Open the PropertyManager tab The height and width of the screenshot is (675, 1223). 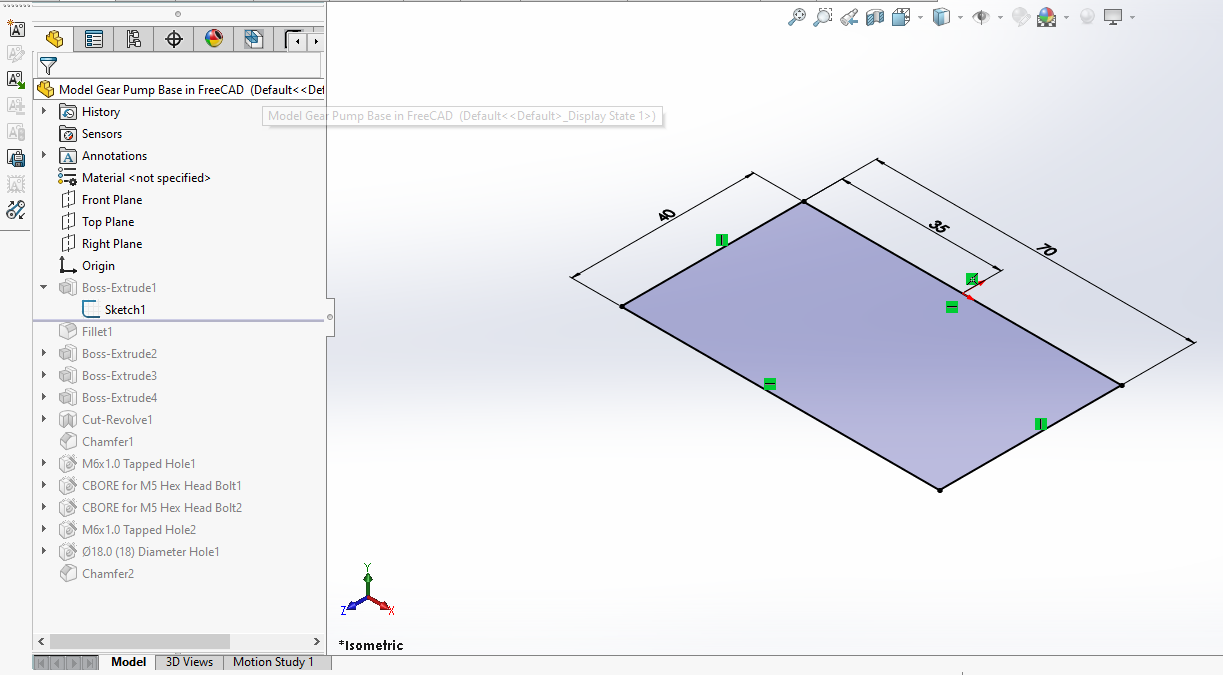(94, 40)
